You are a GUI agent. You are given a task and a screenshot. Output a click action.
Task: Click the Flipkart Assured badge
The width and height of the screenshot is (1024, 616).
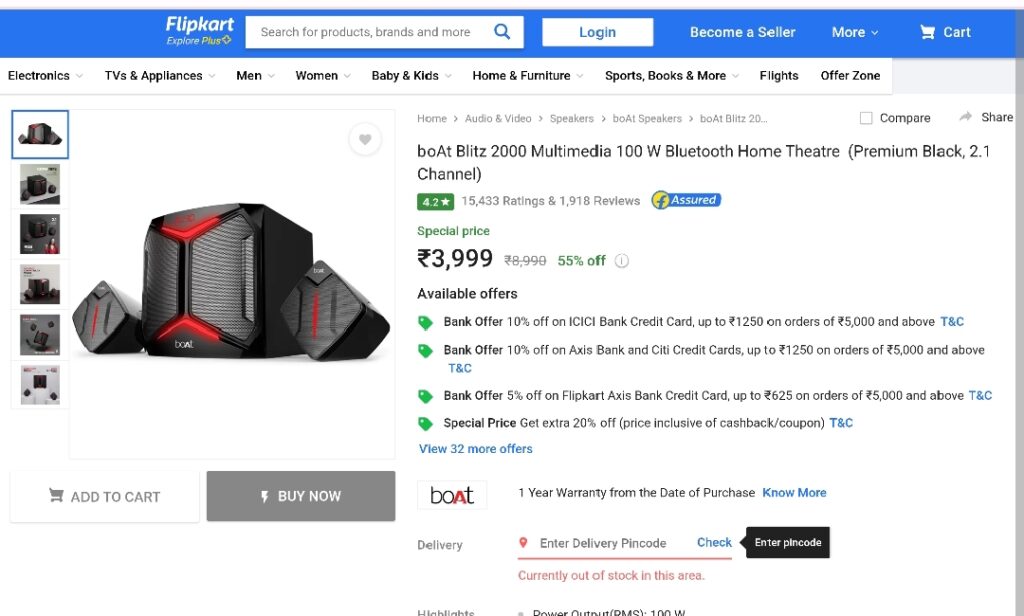coord(686,200)
